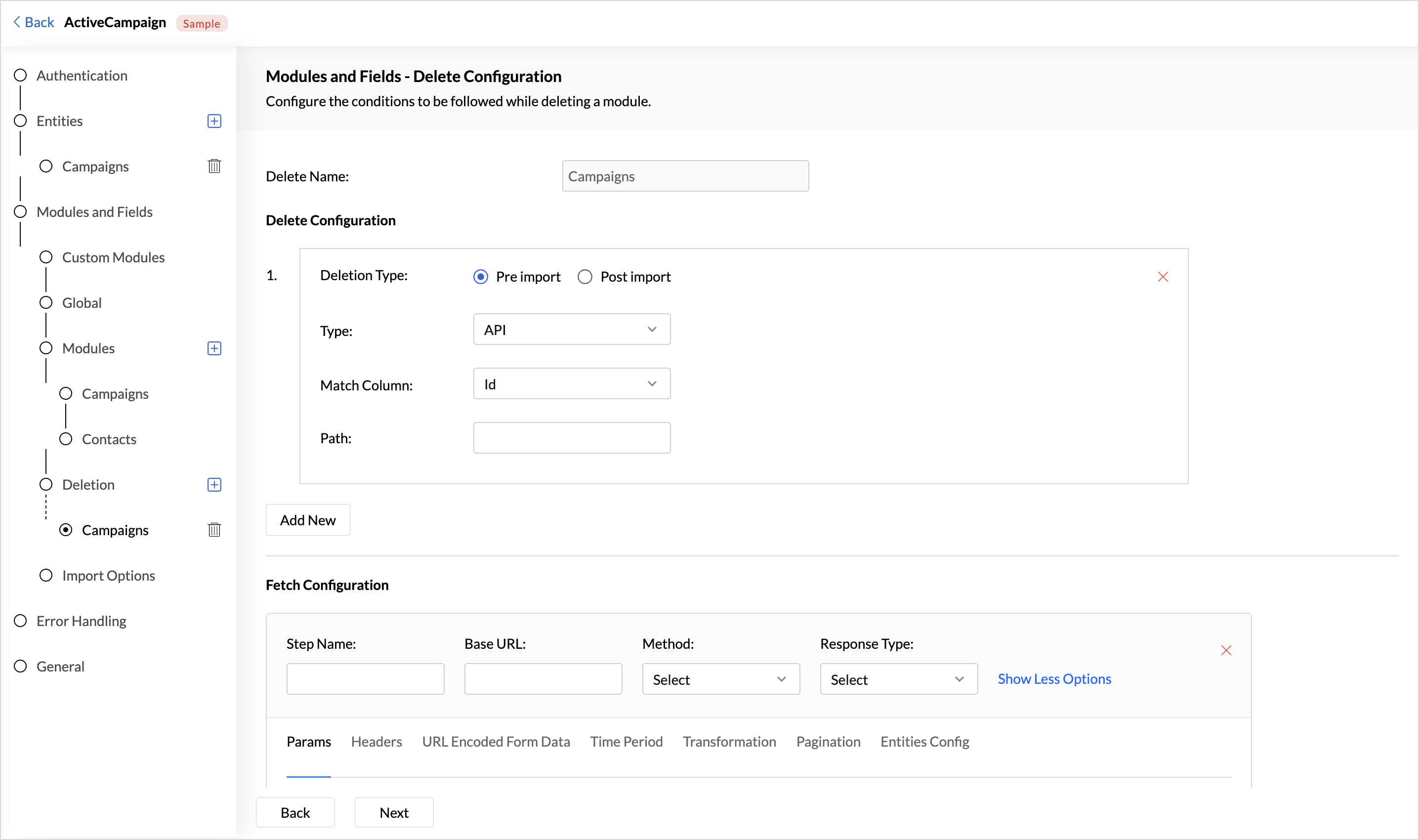1419x840 pixels.
Task: Click the plus icon next to Entities
Action: pyautogui.click(x=214, y=121)
